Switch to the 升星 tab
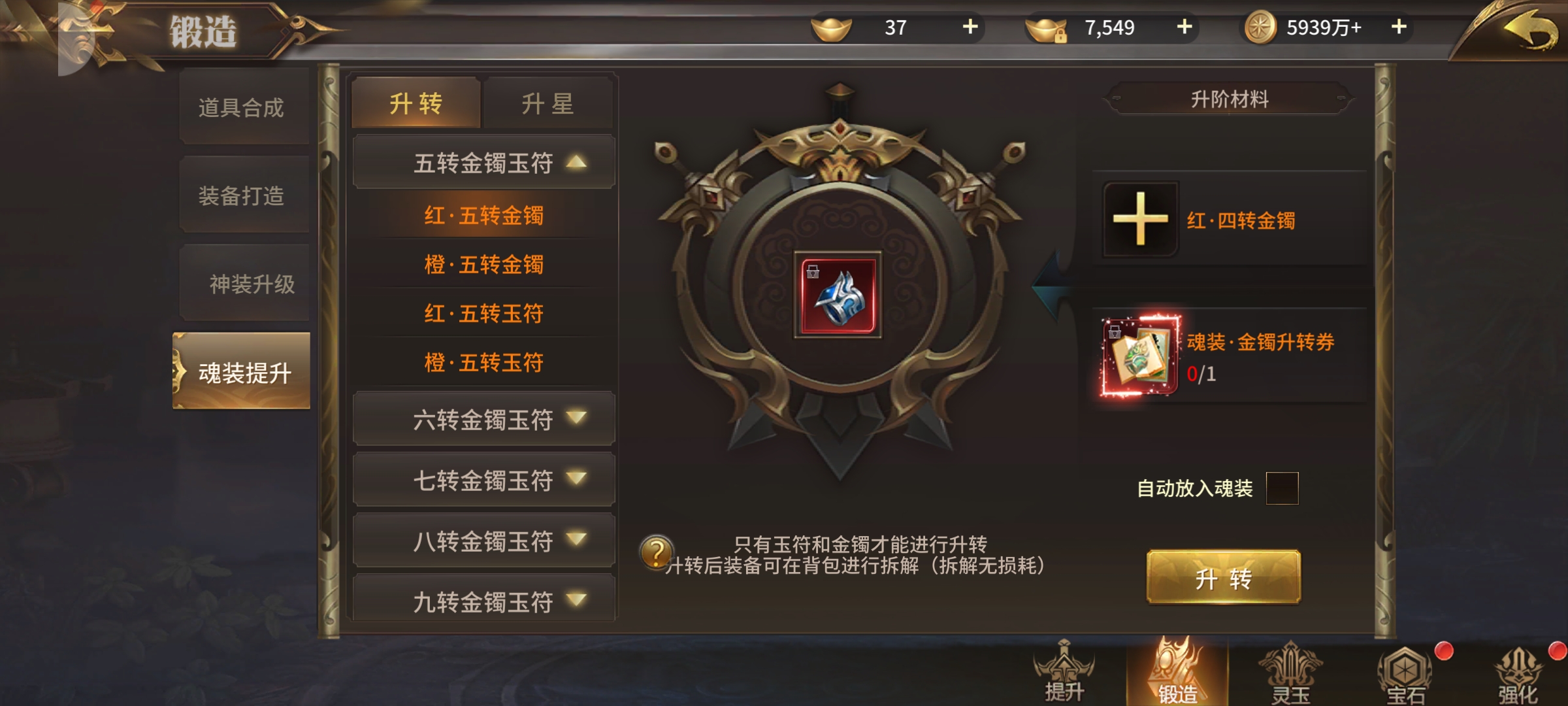 click(547, 103)
